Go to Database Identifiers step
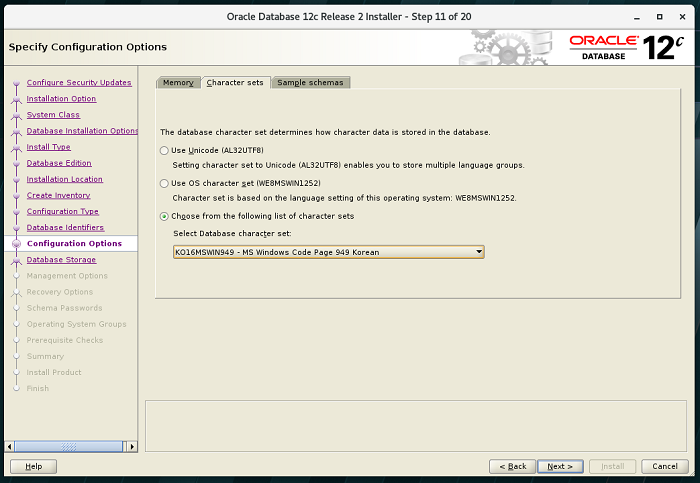 pos(65,227)
